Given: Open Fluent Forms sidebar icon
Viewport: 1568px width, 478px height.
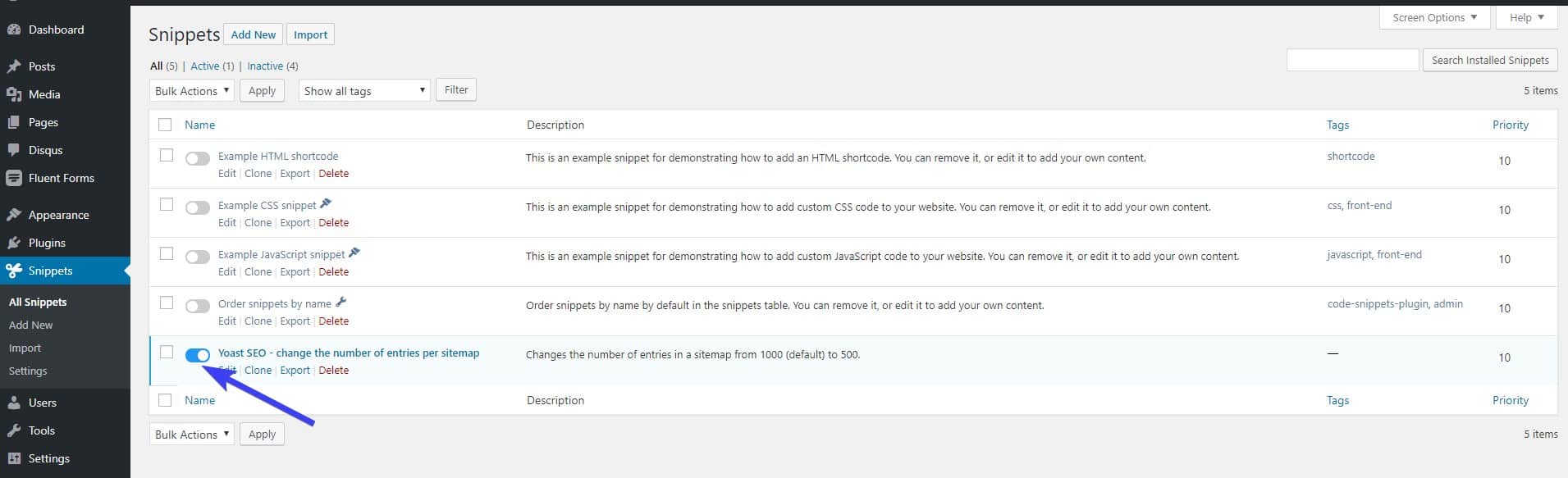Looking at the screenshot, I should [13, 178].
